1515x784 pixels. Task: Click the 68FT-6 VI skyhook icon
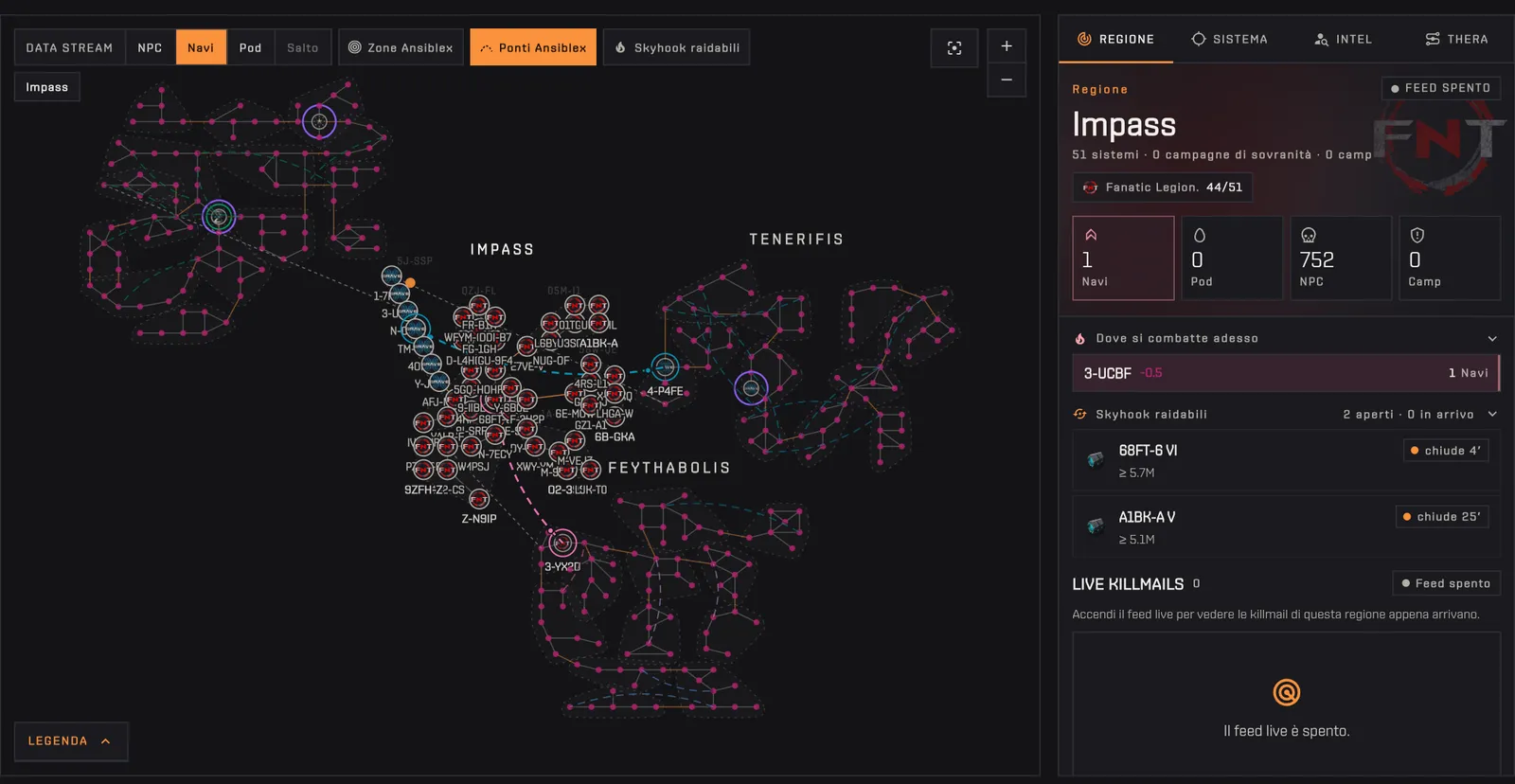[1096, 460]
